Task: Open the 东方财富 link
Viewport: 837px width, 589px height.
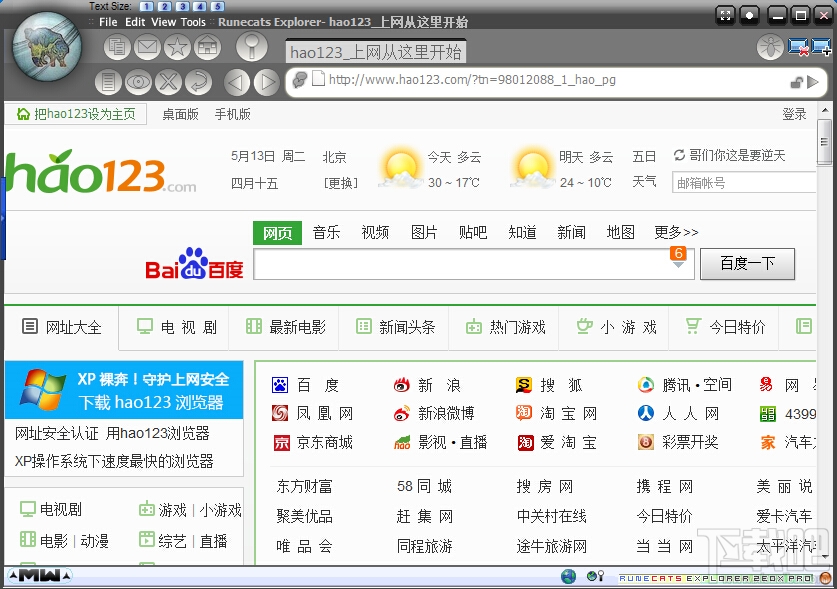Action: click(304, 486)
